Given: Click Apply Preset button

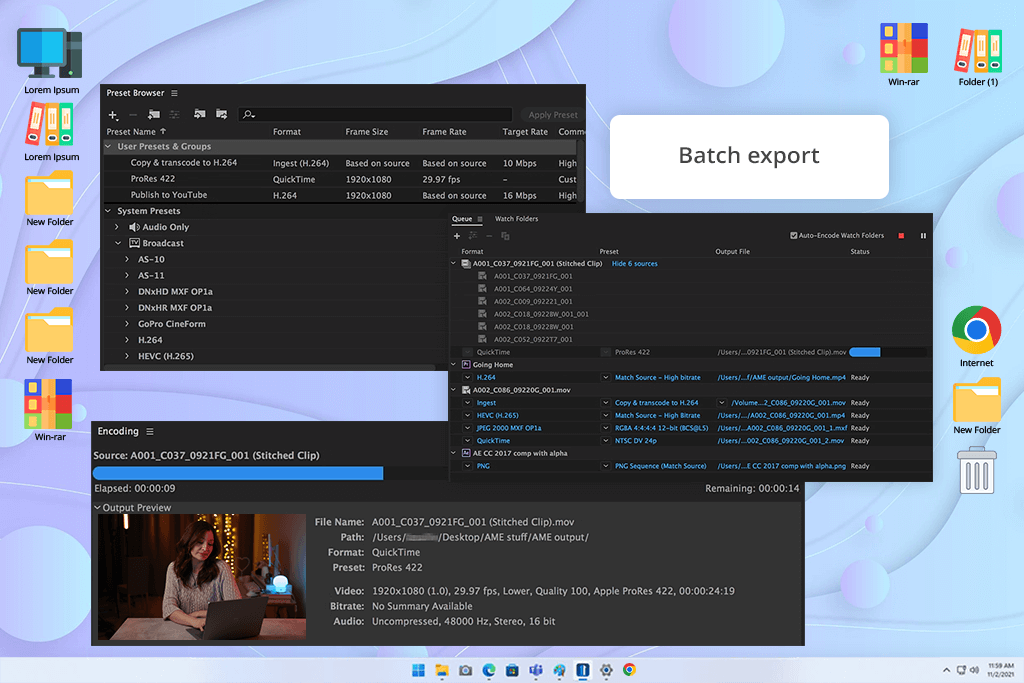Looking at the screenshot, I should click(552, 115).
